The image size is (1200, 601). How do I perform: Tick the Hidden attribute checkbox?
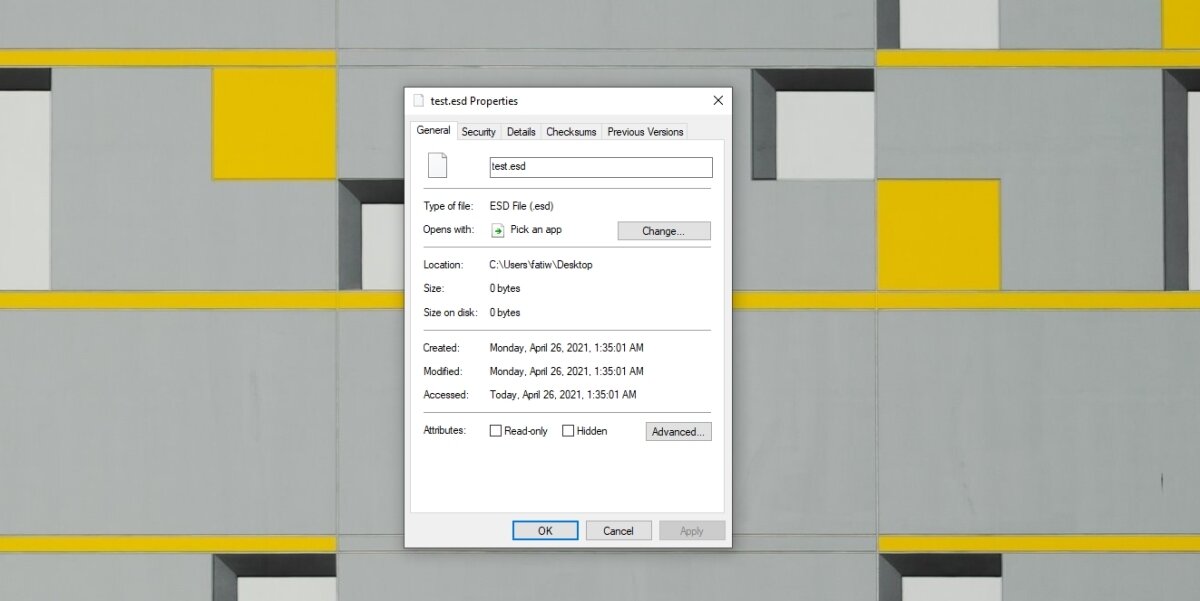click(568, 431)
